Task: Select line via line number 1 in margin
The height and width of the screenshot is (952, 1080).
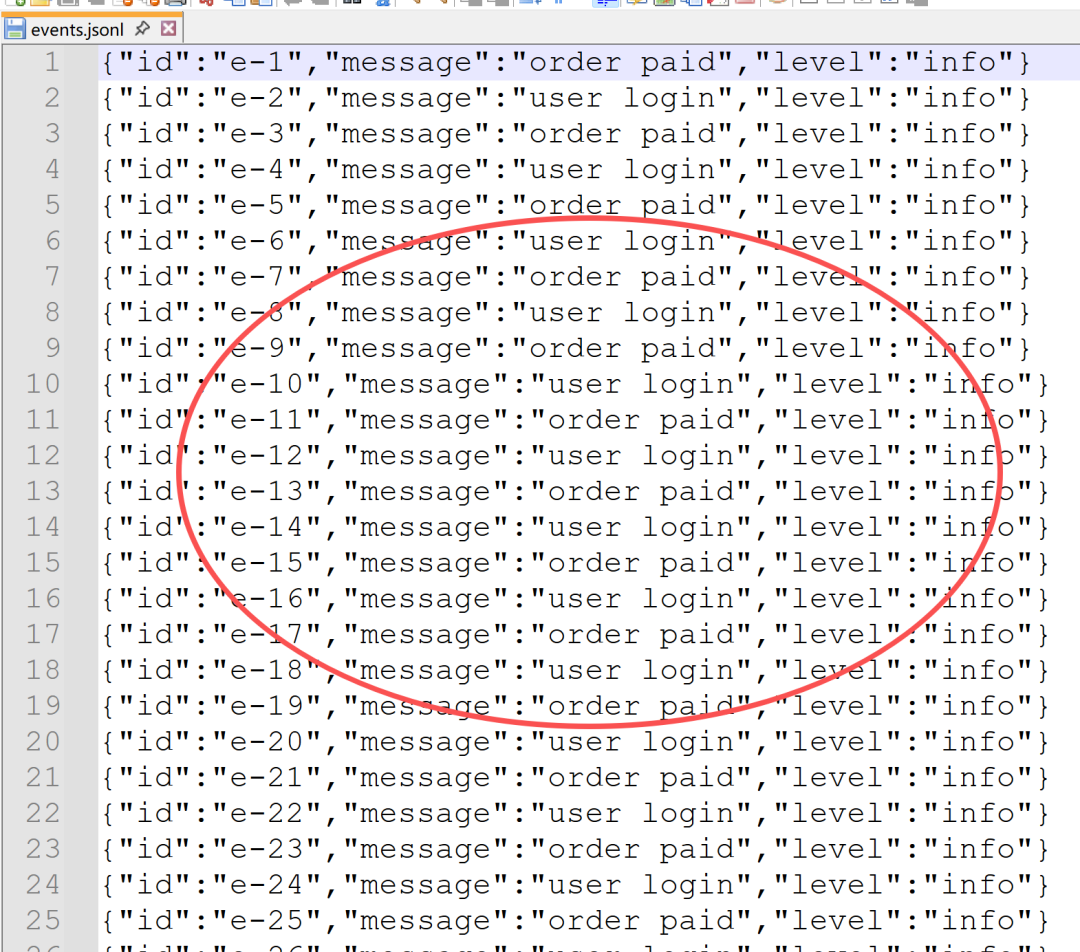Action: tap(52, 63)
